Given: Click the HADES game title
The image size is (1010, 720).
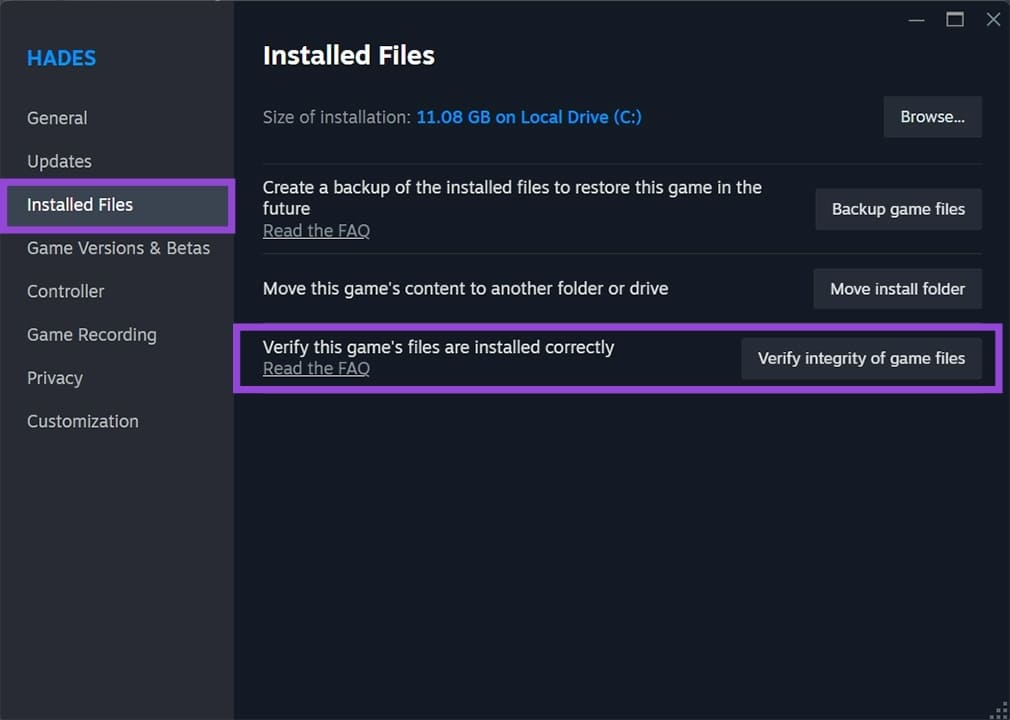Looking at the screenshot, I should point(61,58).
